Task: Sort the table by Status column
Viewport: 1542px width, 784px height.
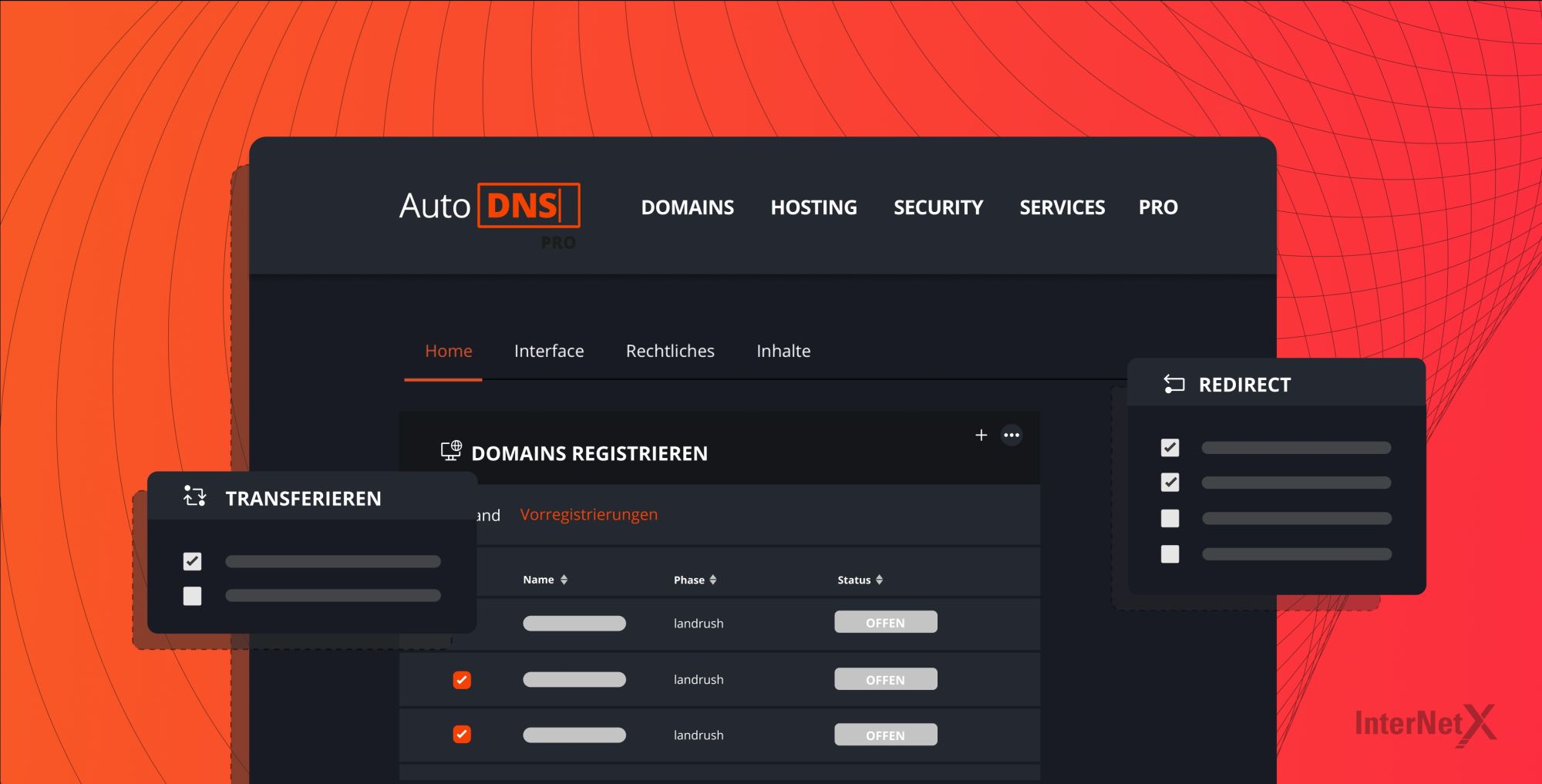Action: coord(860,580)
